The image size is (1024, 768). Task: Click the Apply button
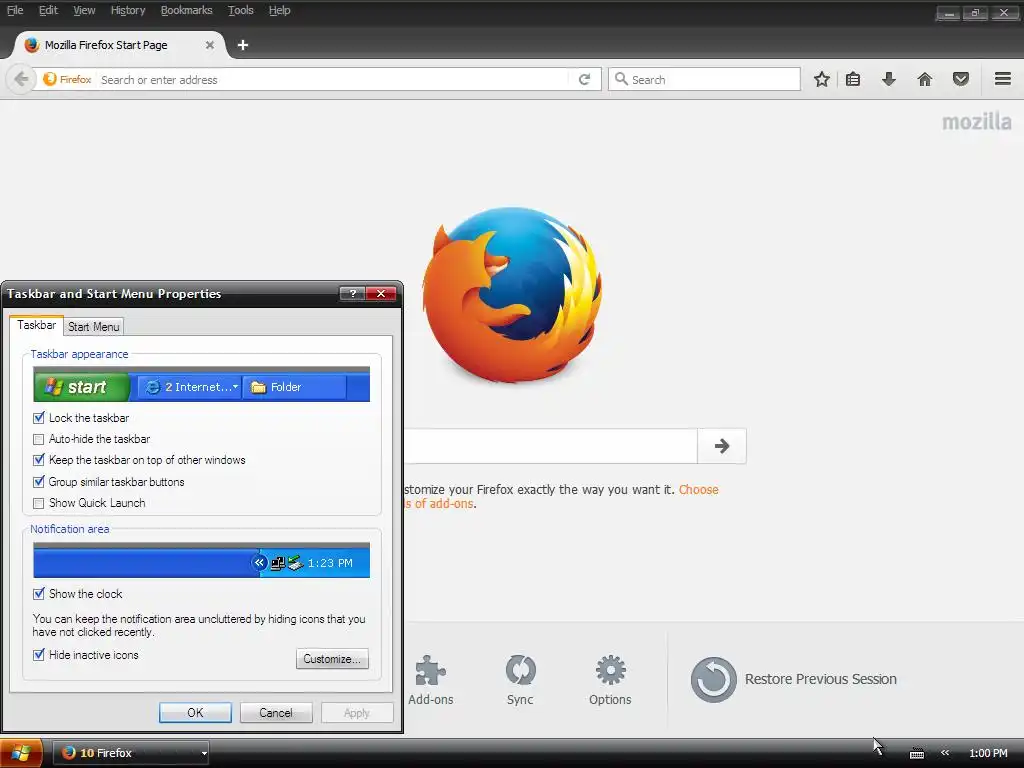click(357, 712)
